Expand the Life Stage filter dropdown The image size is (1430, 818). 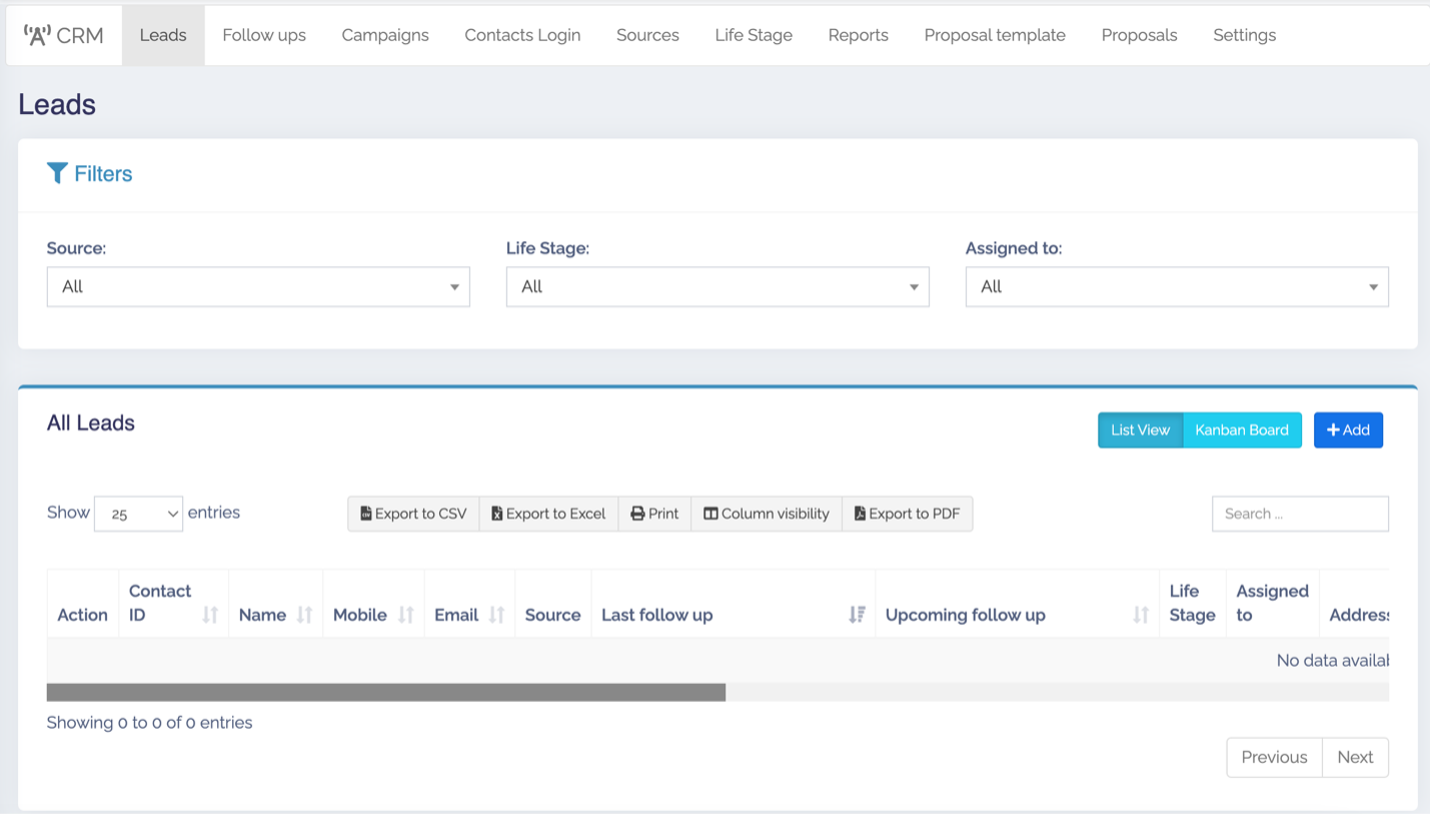[717, 287]
